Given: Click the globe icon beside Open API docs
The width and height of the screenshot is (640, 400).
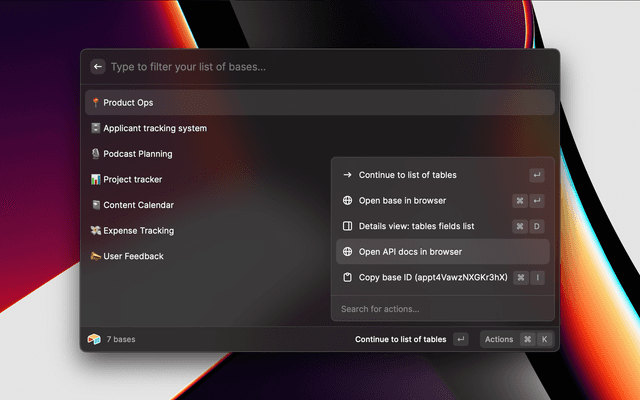Looking at the screenshot, I should click(x=347, y=251).
